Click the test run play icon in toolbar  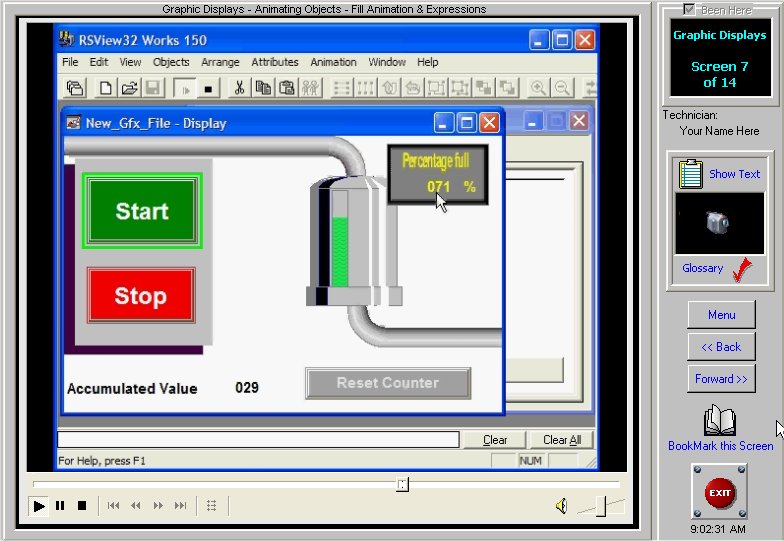[x=185, y=88]
